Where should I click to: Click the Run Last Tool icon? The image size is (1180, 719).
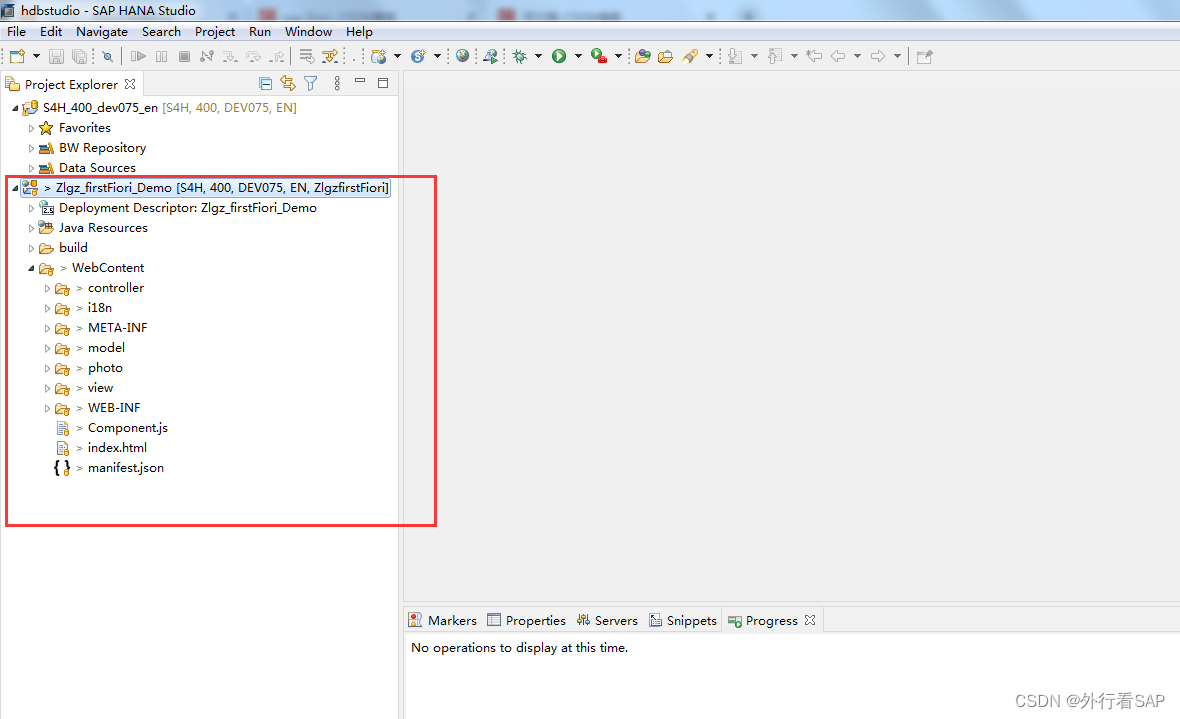[x=599, y=56]
